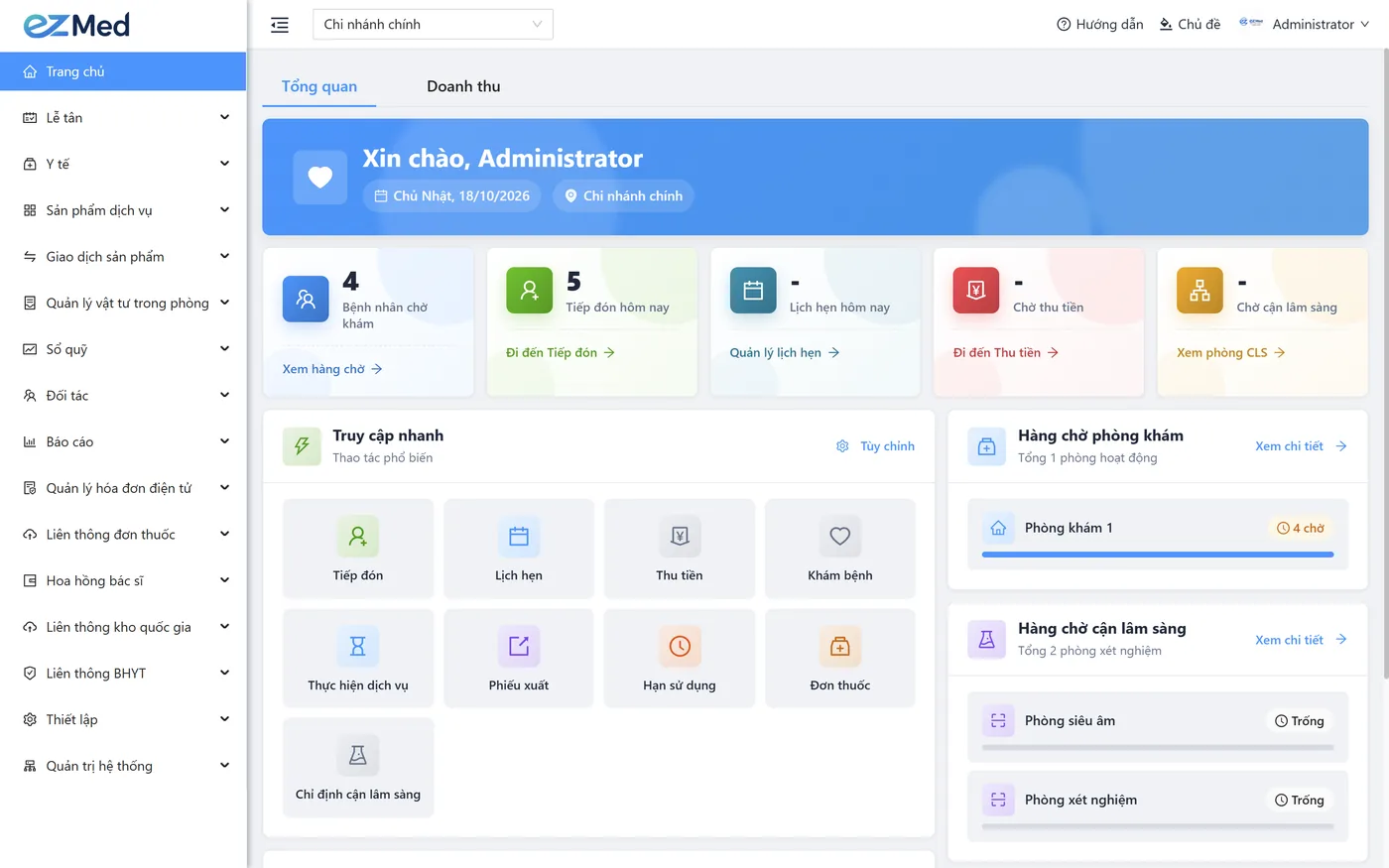Open the Lịch hẹn quick access tile
The image size is (1389, 868).
coord(519,549)
